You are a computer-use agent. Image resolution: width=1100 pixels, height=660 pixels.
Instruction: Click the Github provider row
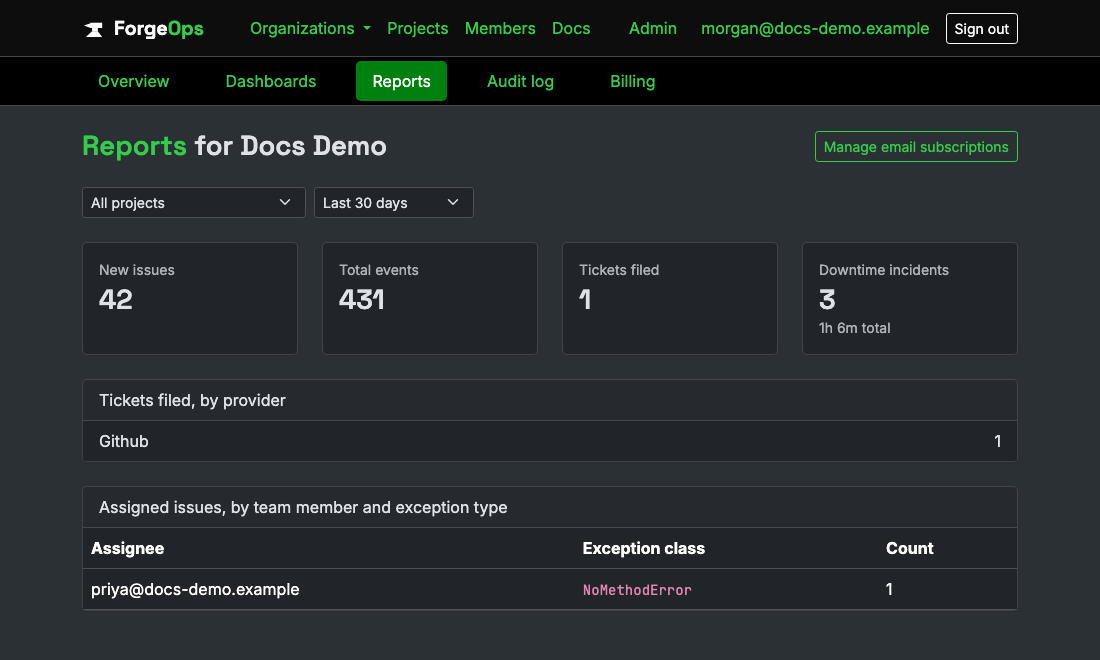coord(550,441)
